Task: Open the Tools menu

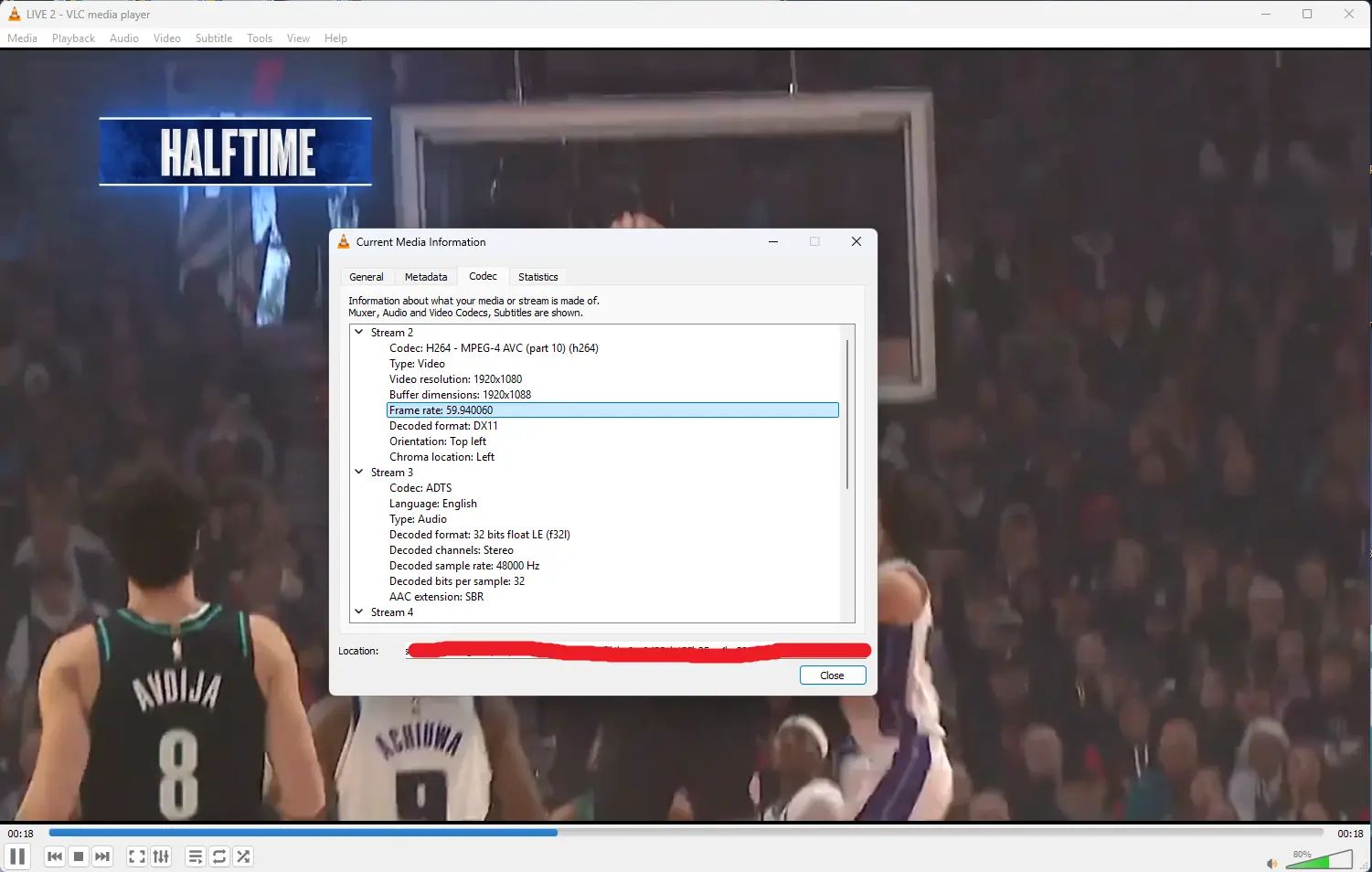Action: click(260, 38)
